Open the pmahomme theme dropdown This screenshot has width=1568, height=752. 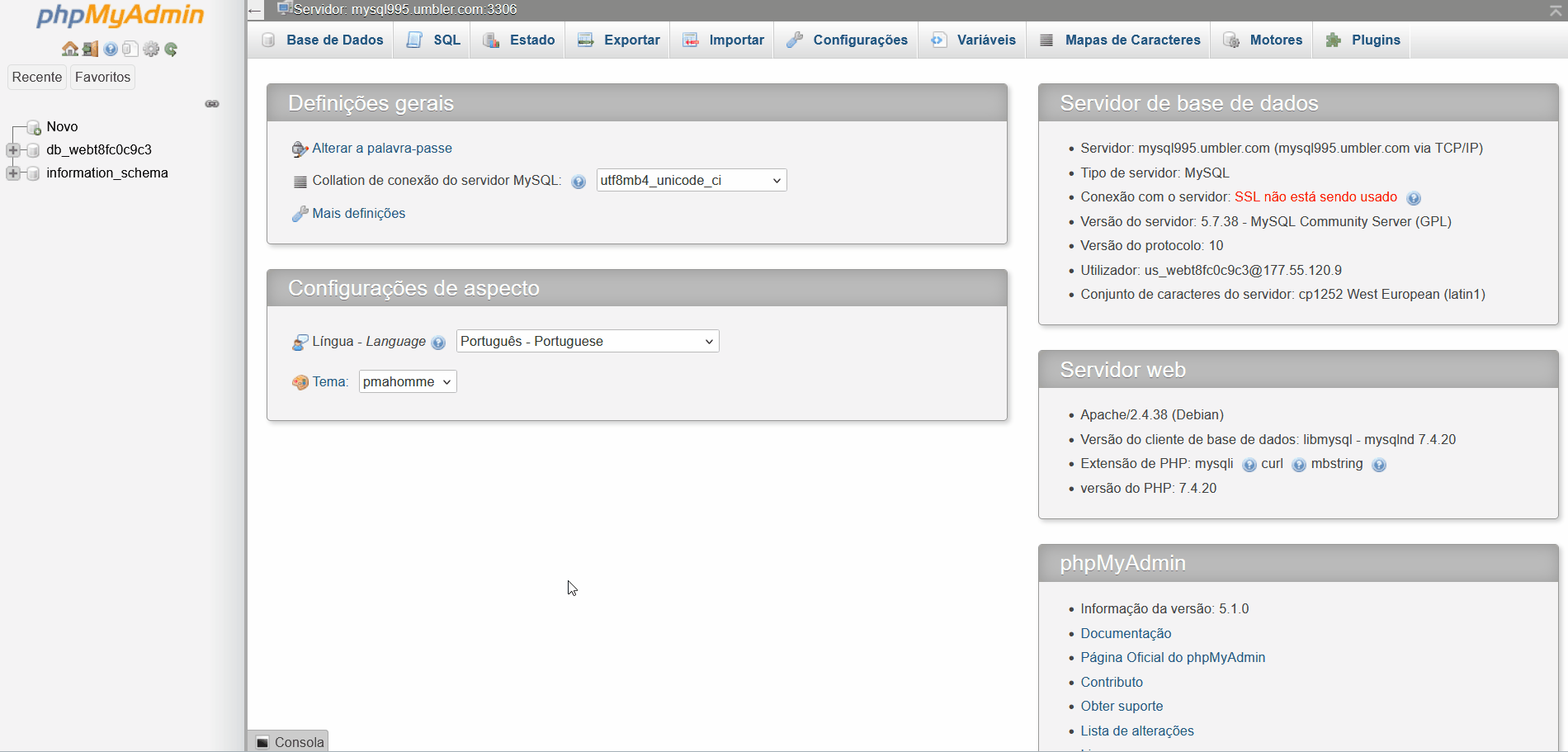click(x=408, y=381)
